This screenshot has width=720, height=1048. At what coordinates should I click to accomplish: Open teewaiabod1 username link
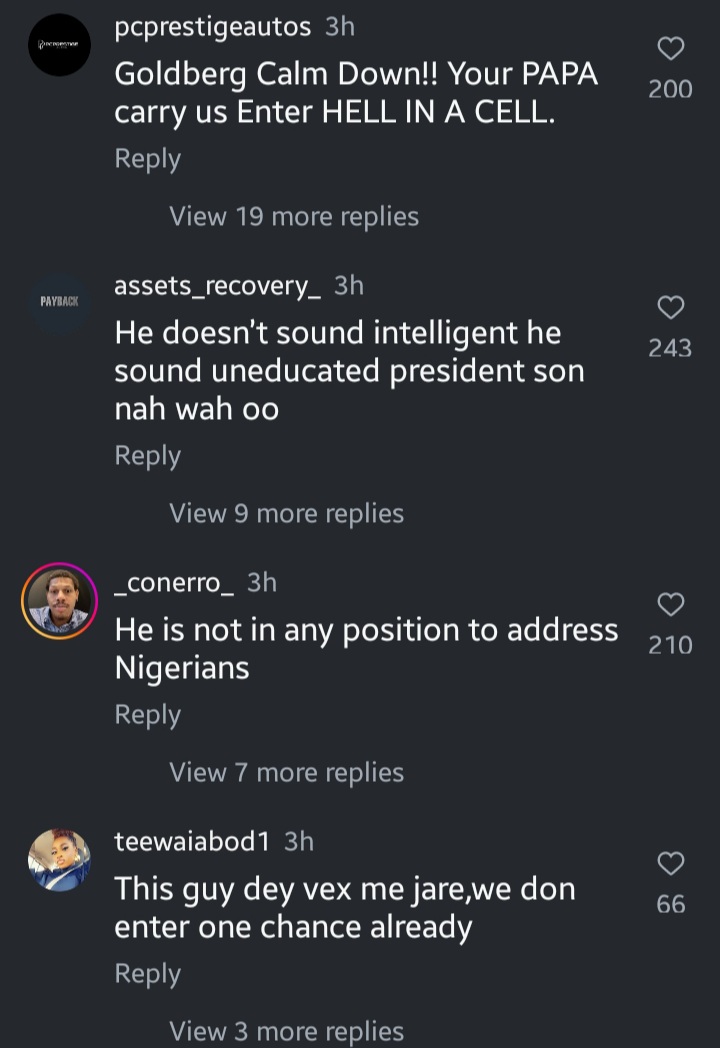coord(193,841)
